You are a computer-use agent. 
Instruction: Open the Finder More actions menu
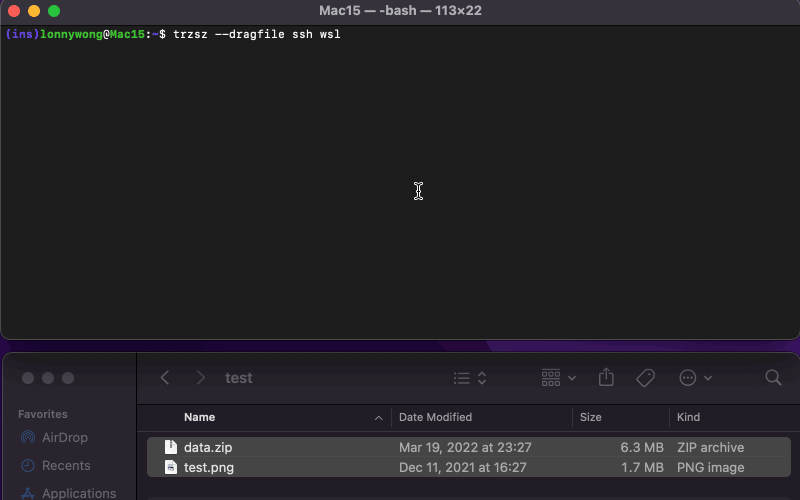pyautogui.click(x=695, y=378)
